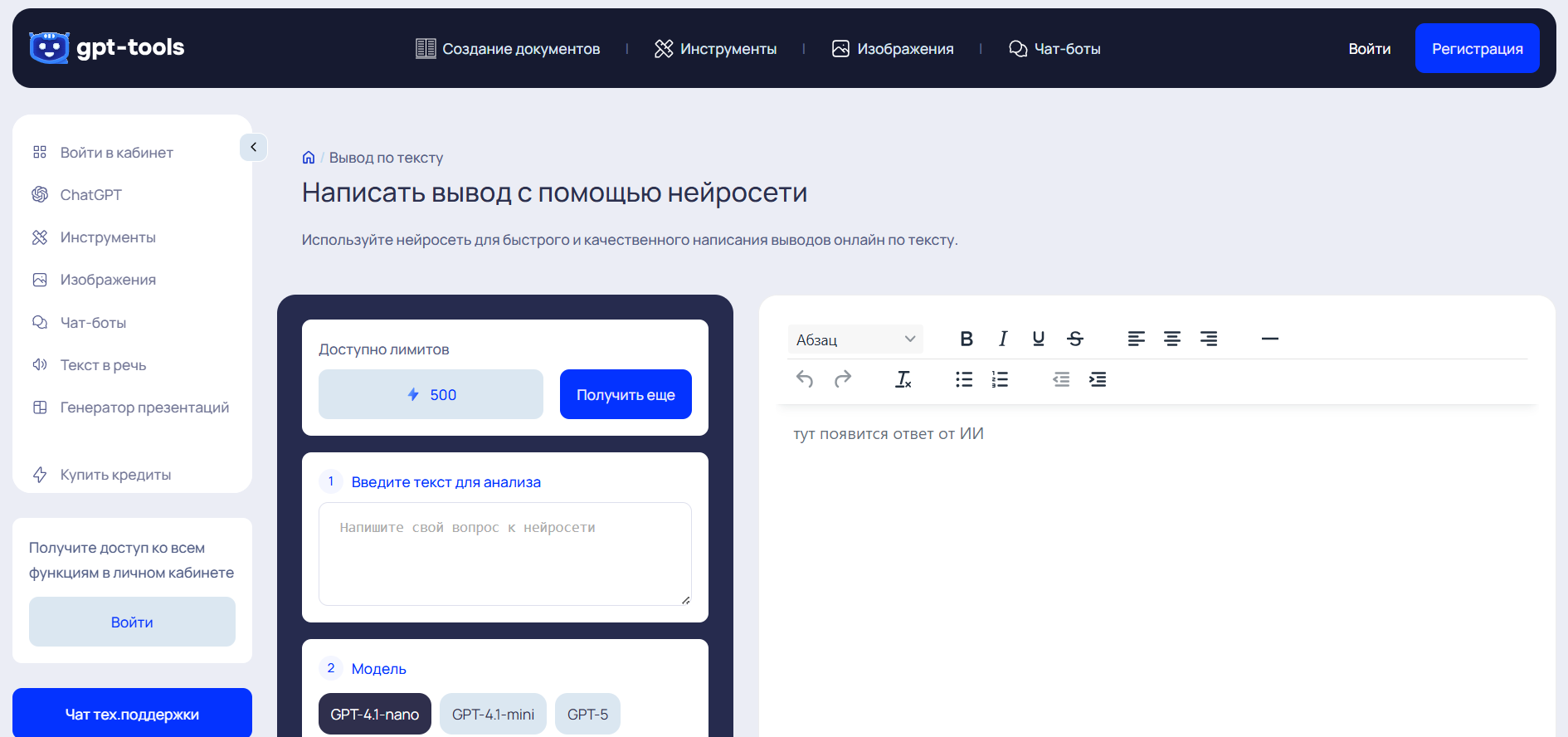Viewport: 1568px width, 737px height.
Task: Insert a bulleted list
Action: tap(964, 379)
